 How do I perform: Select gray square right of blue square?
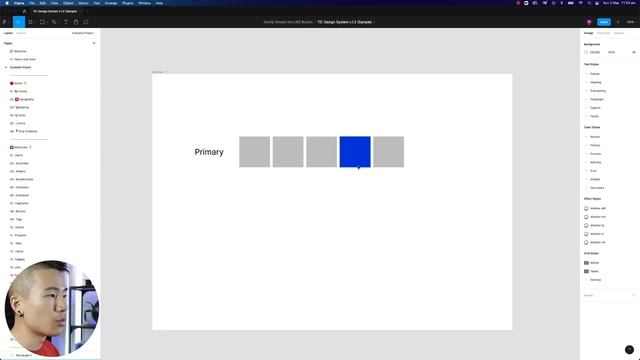pos(389,152)
